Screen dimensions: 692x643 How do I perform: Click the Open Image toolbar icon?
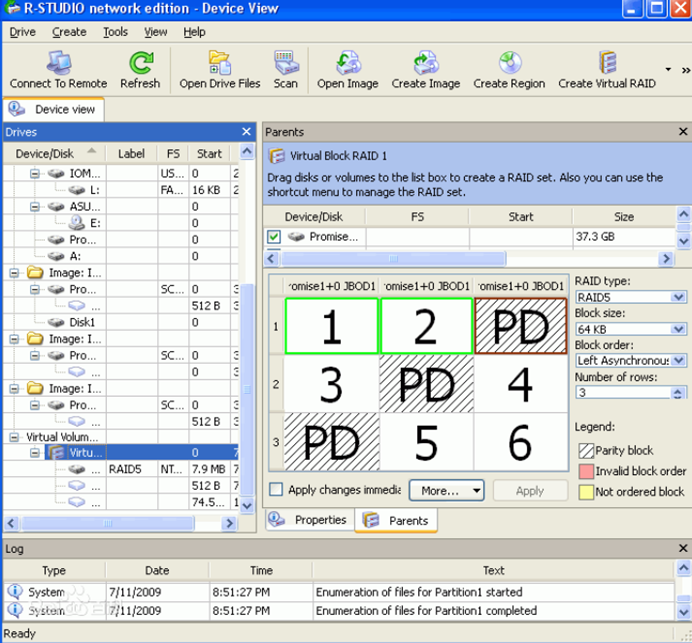[x=347, y=64]
